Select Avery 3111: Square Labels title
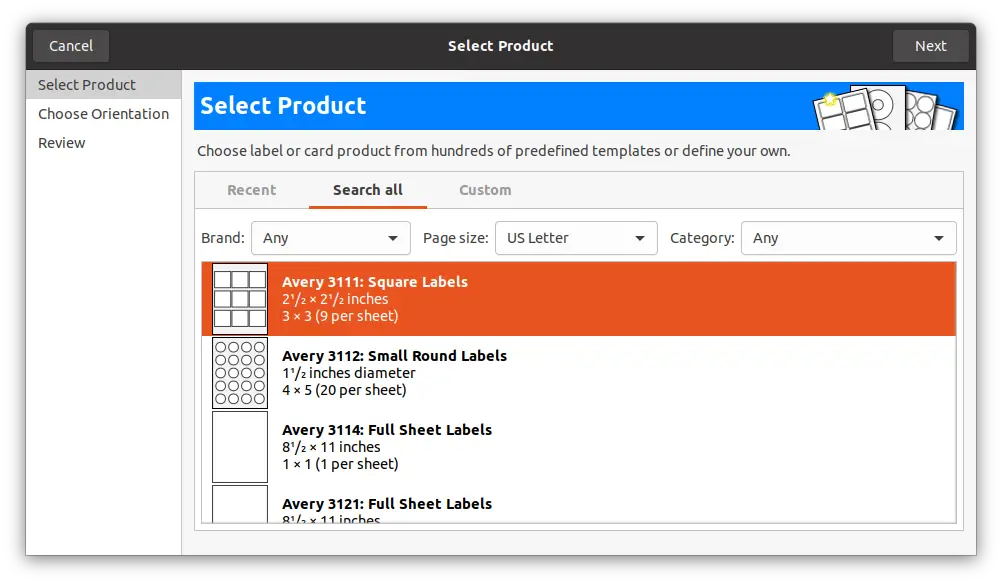The width and height of the screenshot is (1002, 584). 375,282
